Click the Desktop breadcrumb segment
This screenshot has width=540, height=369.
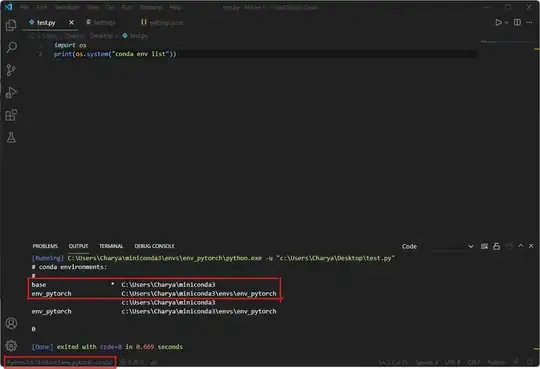pos(102,36)
